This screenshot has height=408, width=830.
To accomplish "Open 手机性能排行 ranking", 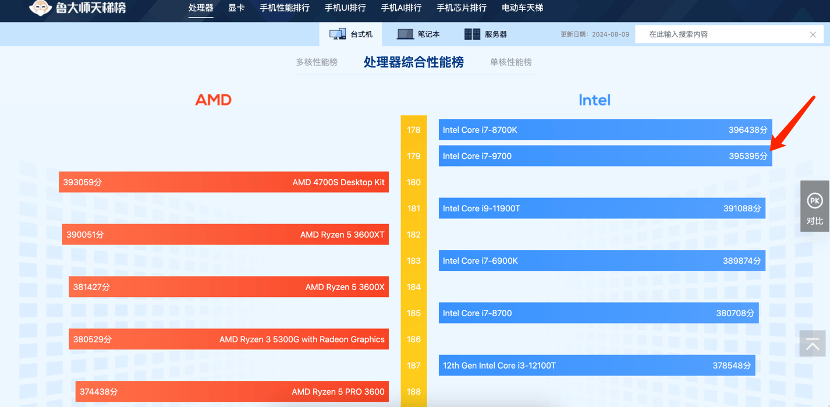I will click(x=285, y=8).
